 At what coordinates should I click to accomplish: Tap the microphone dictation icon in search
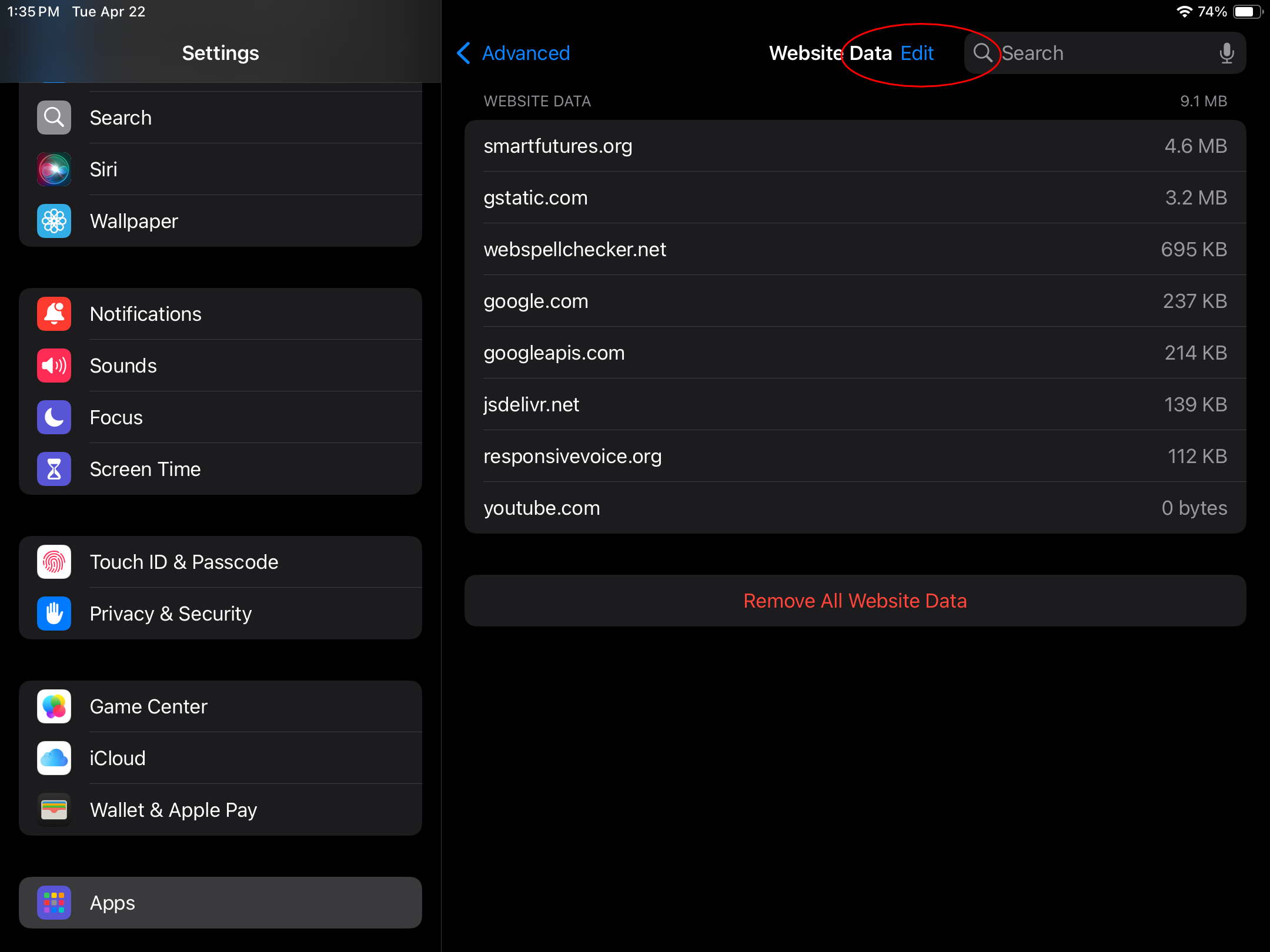click(1226, 53)
